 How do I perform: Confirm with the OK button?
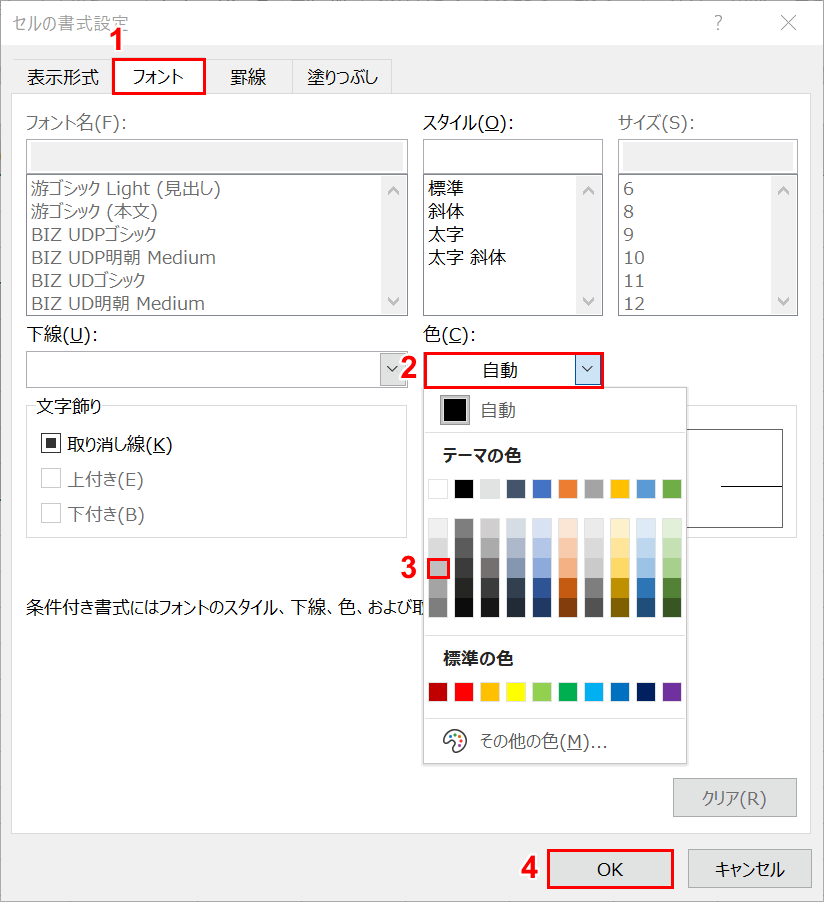point(610,869)
